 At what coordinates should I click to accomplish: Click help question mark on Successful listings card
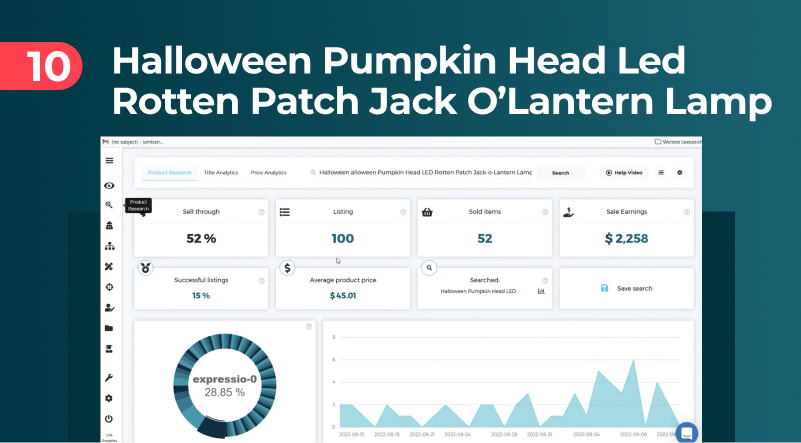point(262,281)
